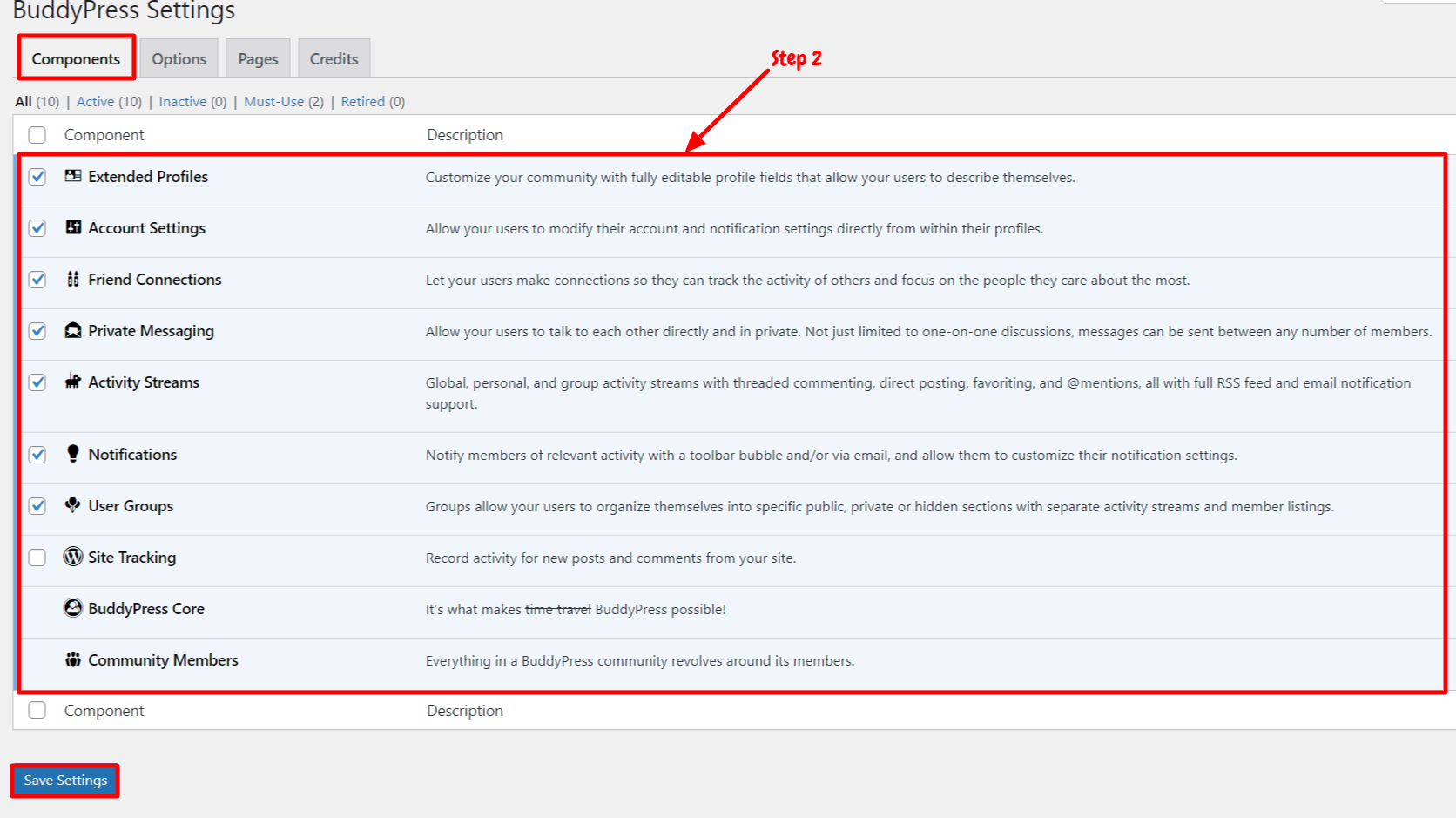
Task: Click the Extended Profiles label
Action: pyautogui.click(x=148, y=177)
